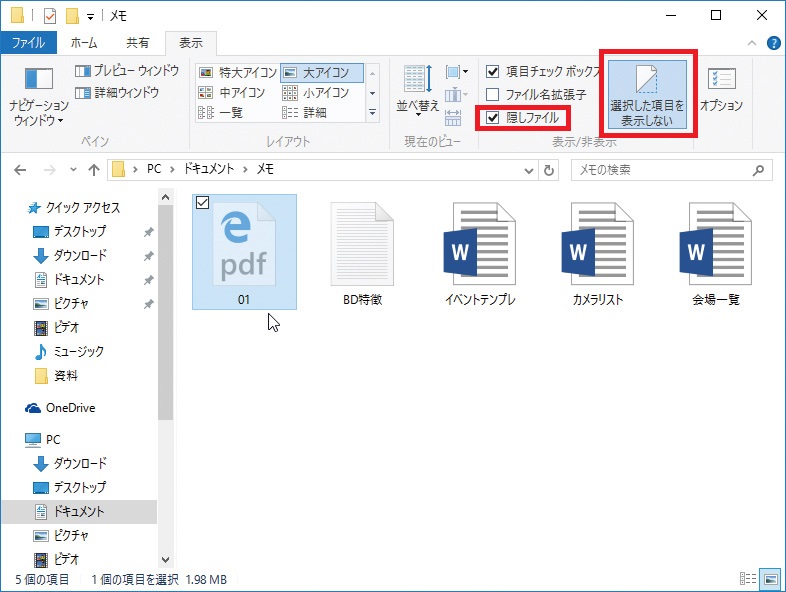
Task: Open recent locations dropdown arrow
Action: click(74, 170)
